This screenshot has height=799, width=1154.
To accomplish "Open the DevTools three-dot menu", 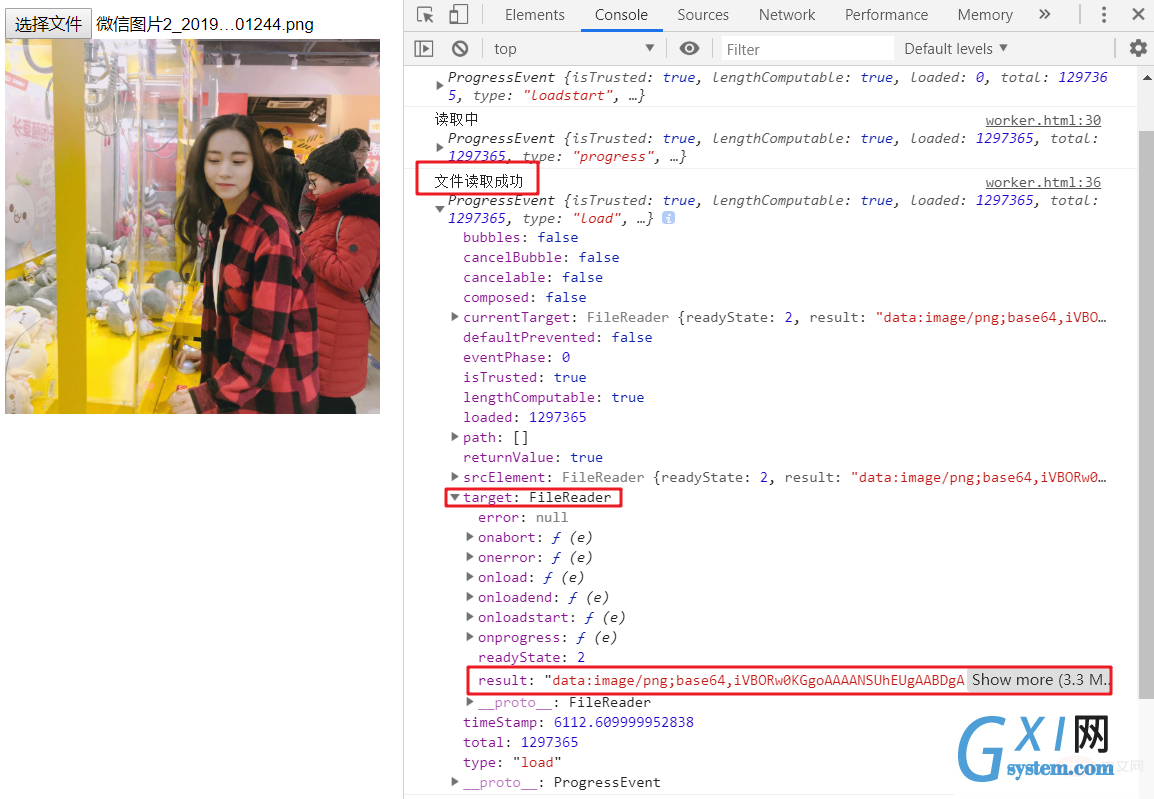I will [1103, 15].
